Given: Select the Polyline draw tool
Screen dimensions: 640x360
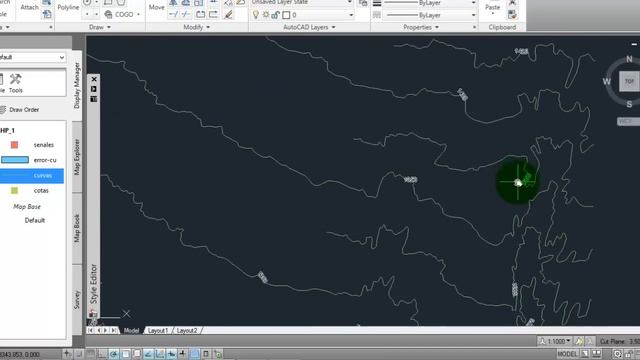Looking at the screenshot, I should [x=68, y=7].
